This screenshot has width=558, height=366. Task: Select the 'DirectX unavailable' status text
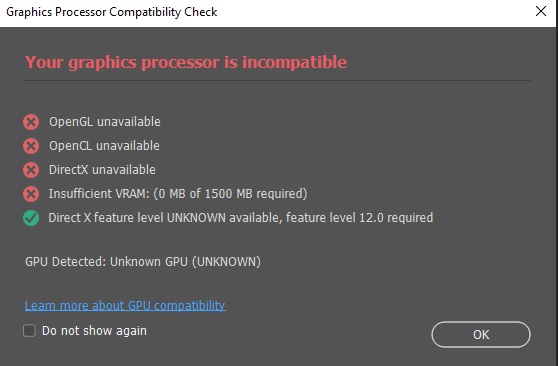tap(102, 169)
